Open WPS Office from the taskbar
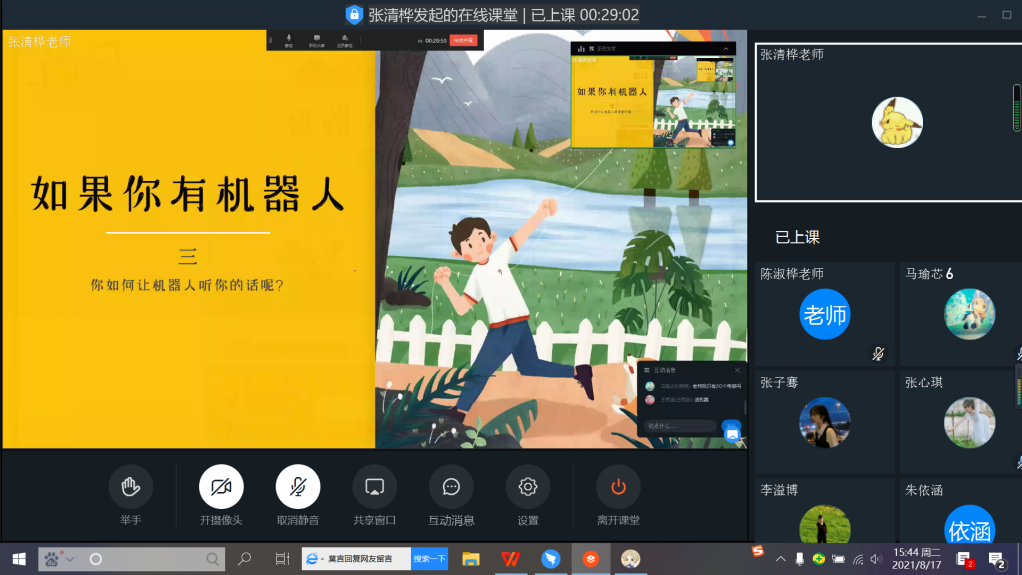The image size is (1022, 575). (510, 558)
